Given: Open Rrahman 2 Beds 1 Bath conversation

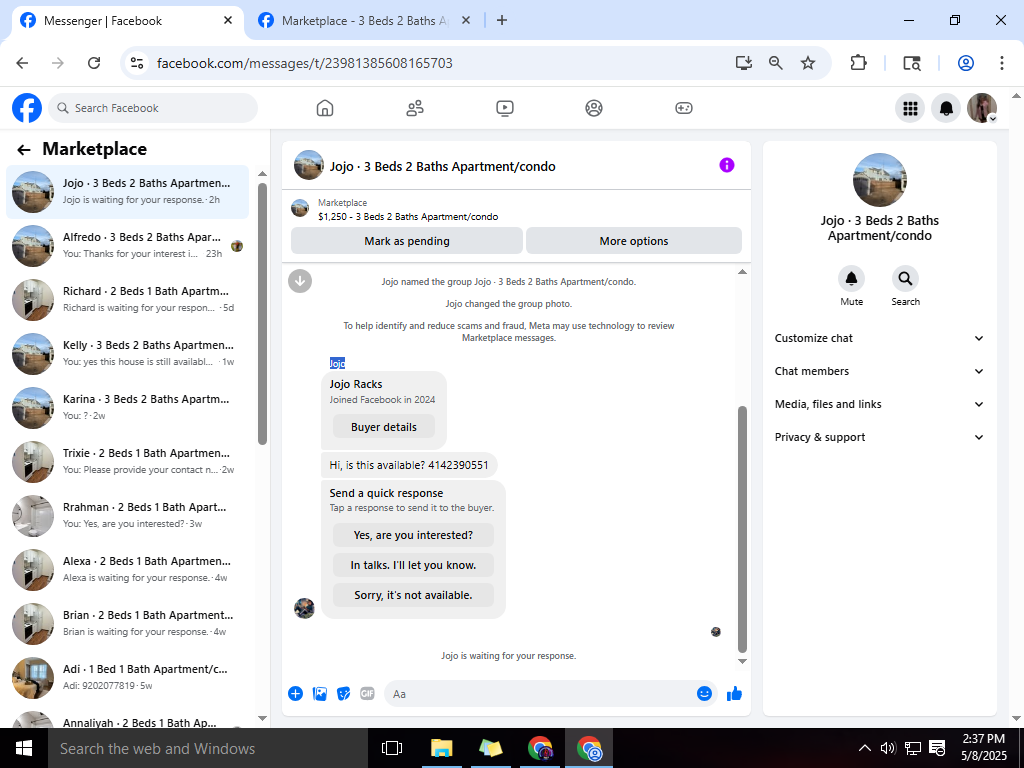Looking at the screenshot, I should point(128,516).
